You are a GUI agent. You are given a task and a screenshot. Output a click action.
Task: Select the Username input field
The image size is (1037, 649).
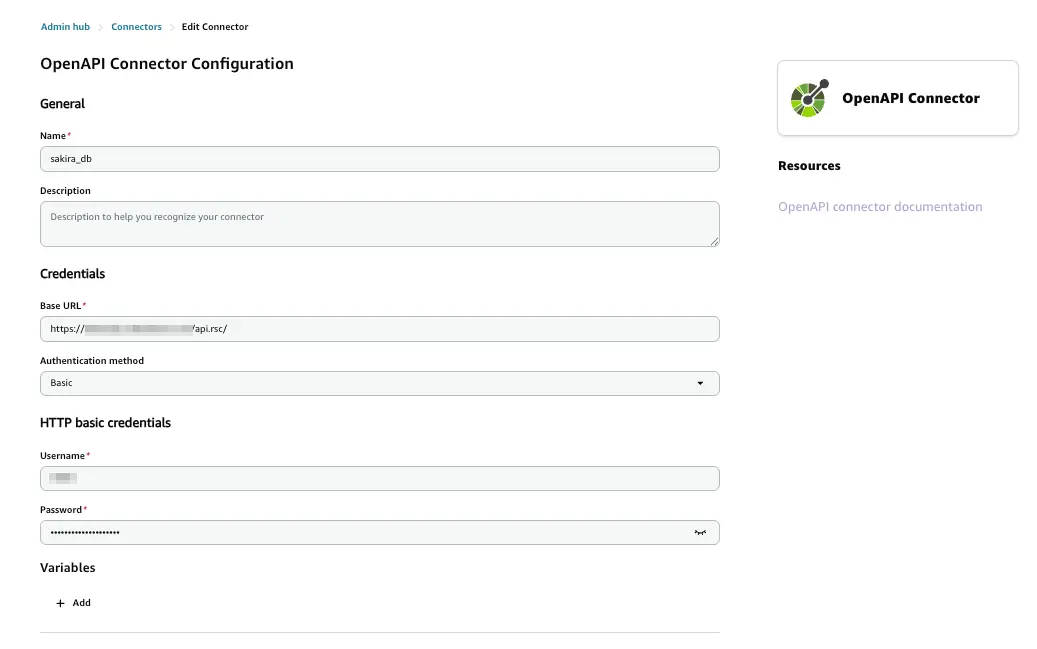click(380, 478)
